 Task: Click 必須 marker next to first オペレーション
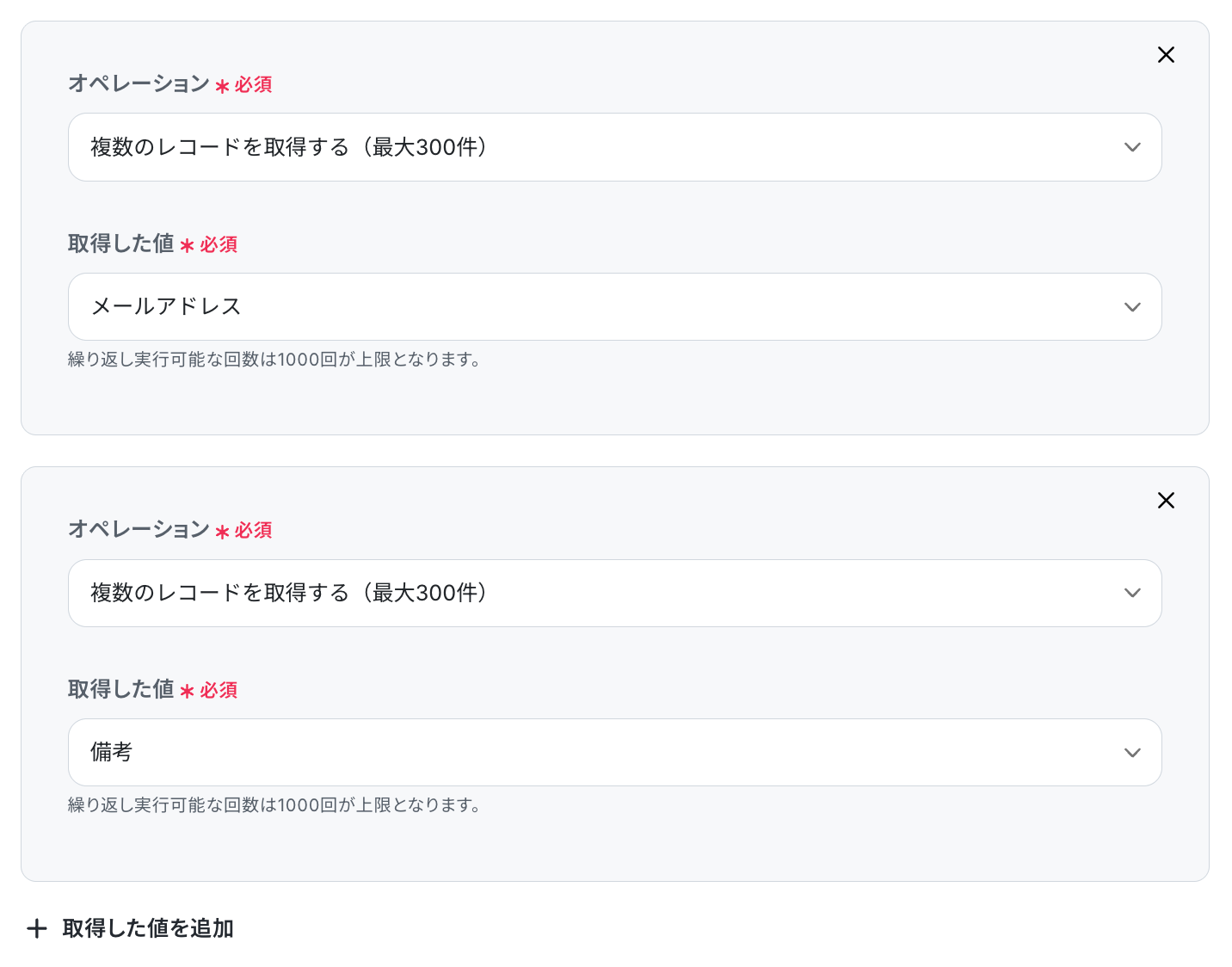coord(253,84)
